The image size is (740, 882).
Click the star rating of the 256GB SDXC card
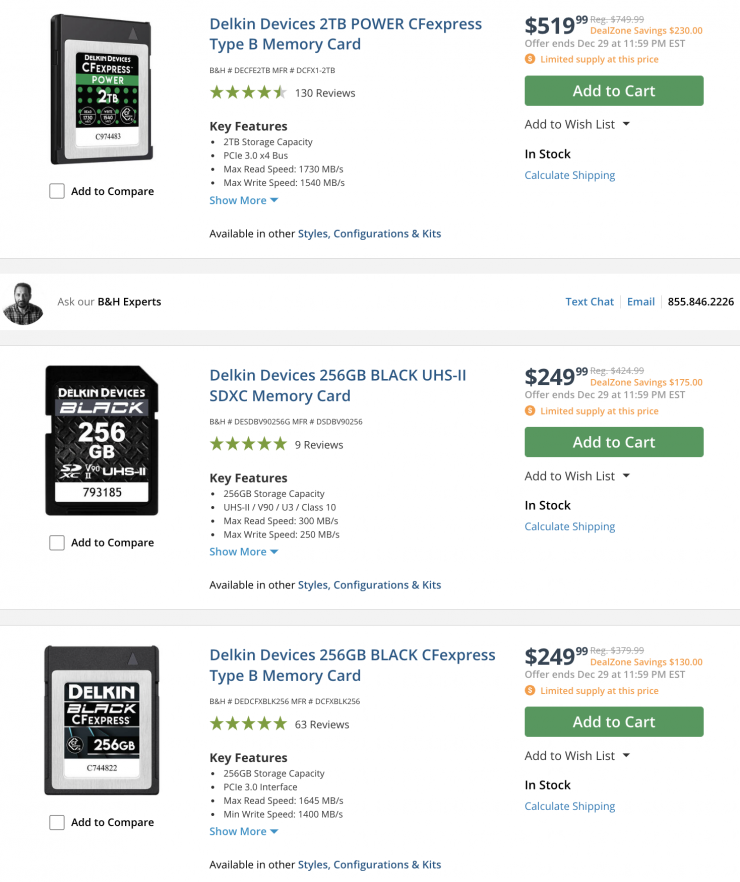pyautogui.click(x=248, y=444)
